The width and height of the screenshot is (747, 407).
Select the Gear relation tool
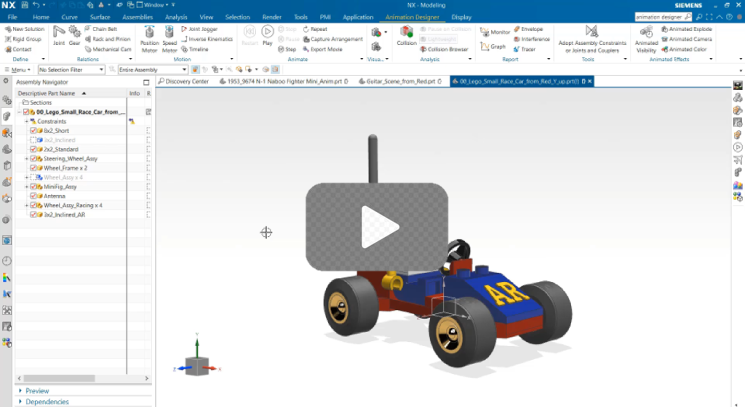[x=74, y=37]
